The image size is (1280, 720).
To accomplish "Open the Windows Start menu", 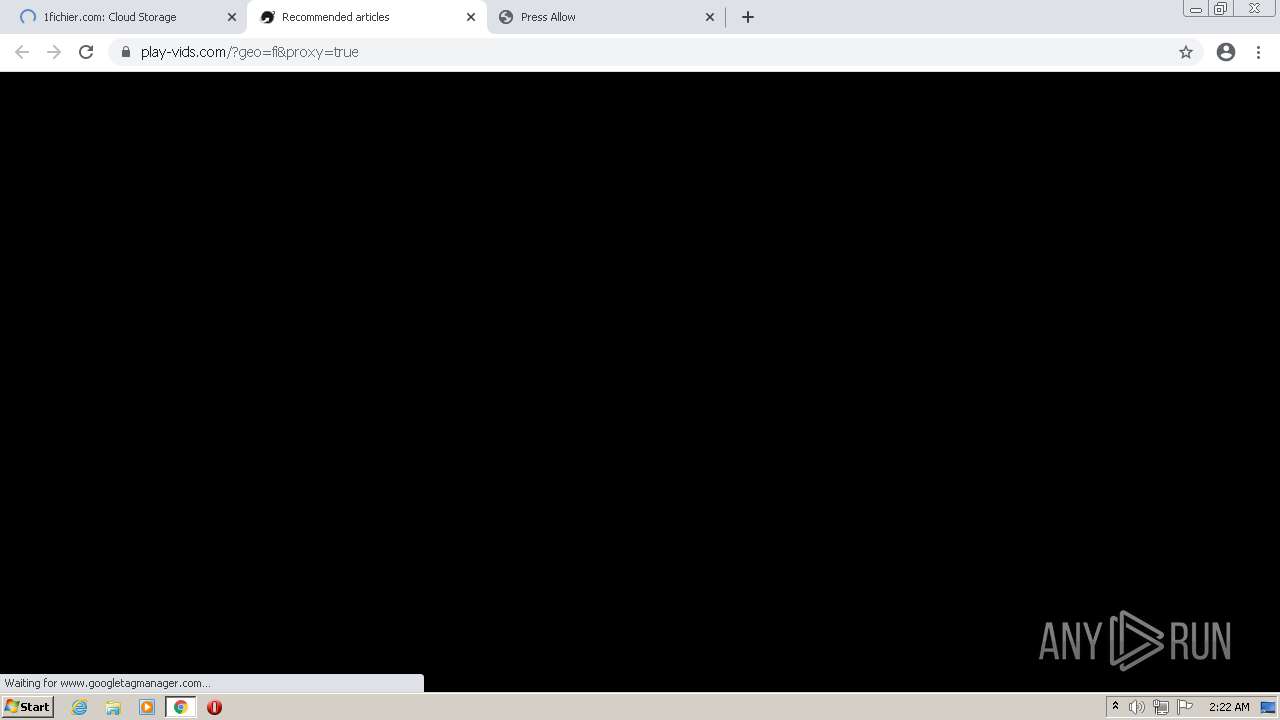I will (x=28, y=707).
